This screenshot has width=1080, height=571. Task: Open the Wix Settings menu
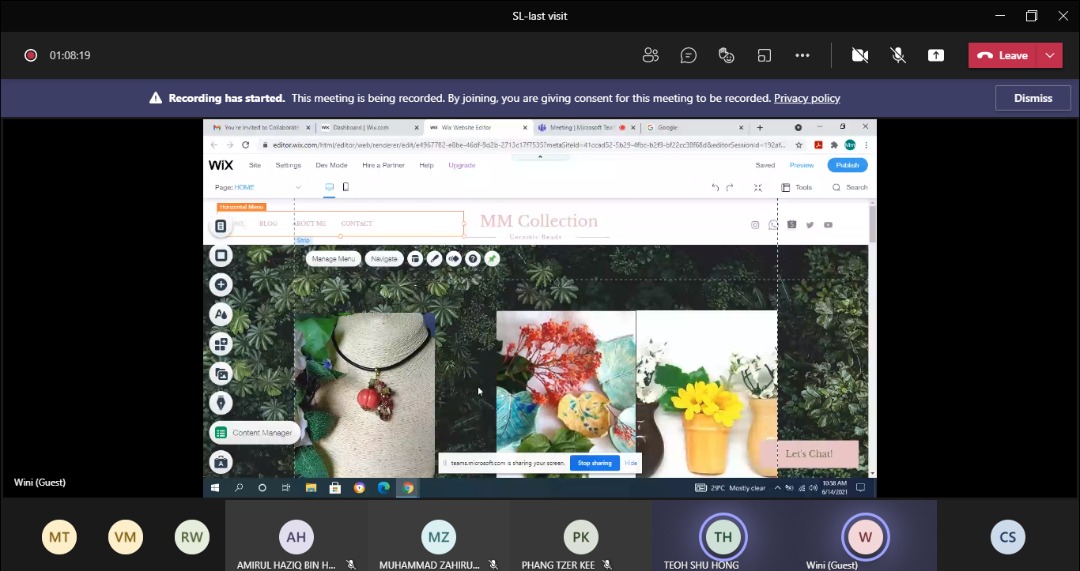click(x=288, y=165)
